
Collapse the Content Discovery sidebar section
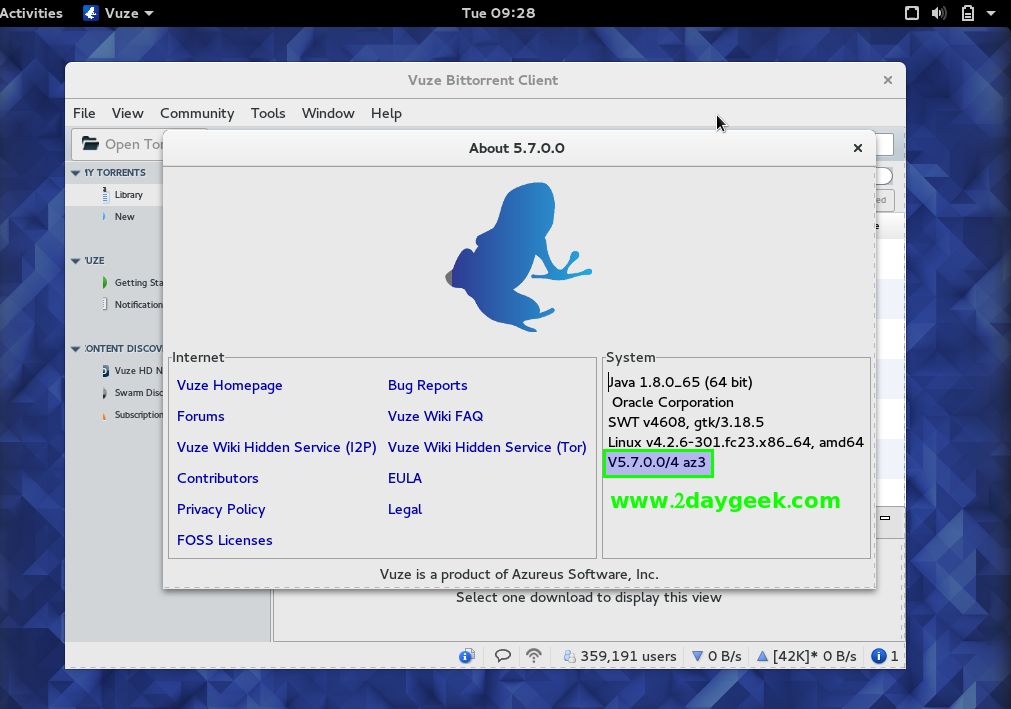click(75, 349)
